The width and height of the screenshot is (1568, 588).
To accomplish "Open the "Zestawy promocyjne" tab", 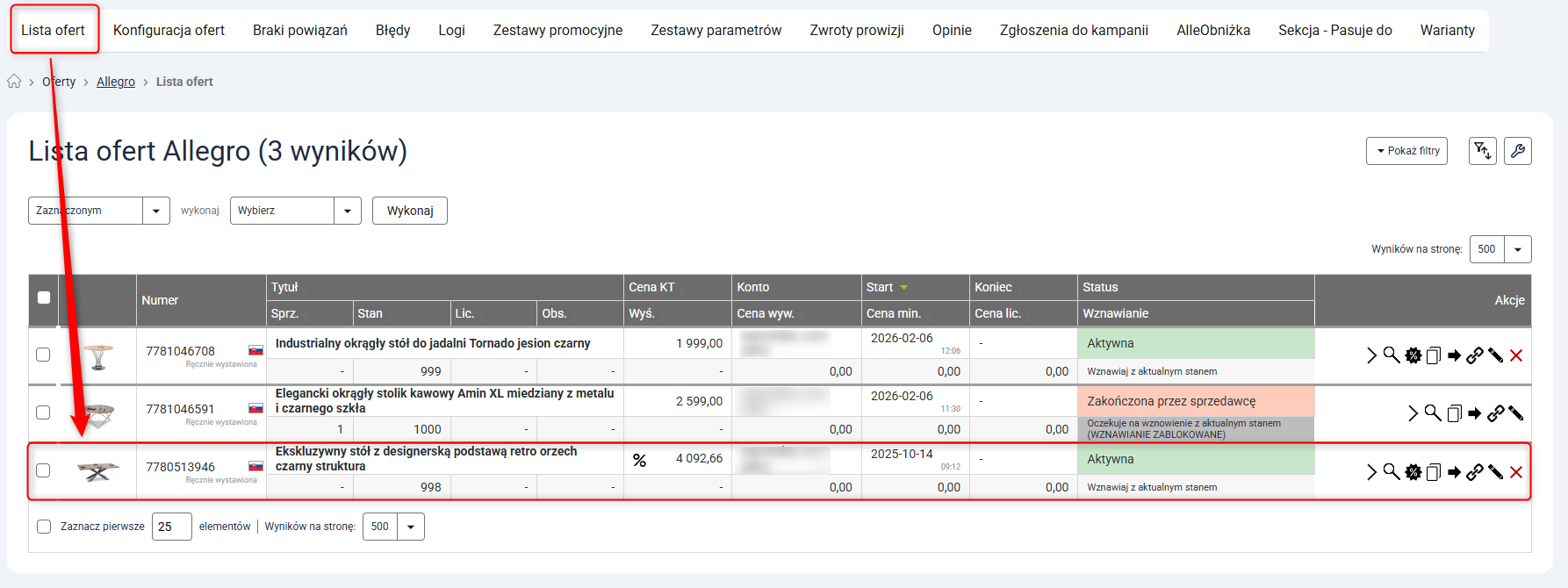I will click(x=557, y=30).
